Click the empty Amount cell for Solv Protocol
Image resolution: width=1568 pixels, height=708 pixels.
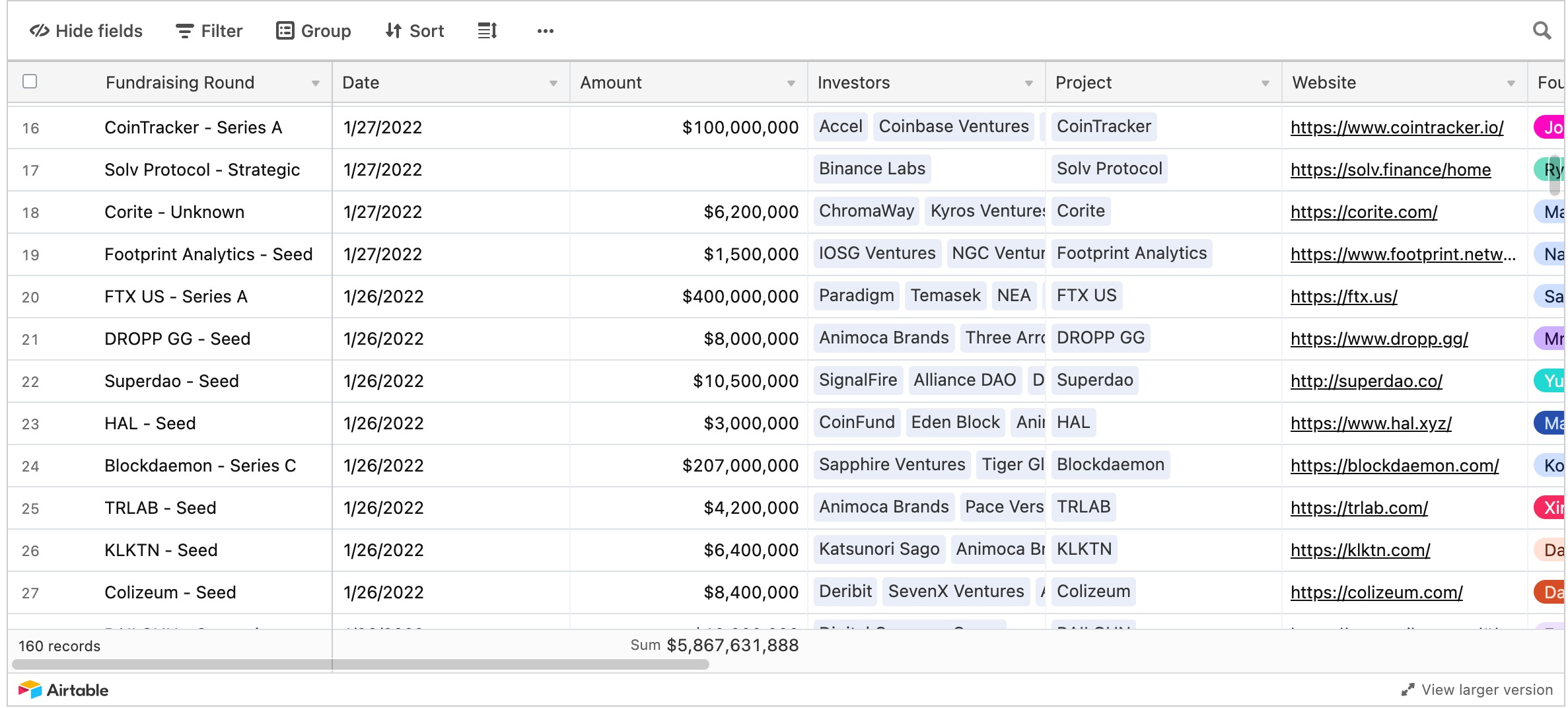(x=688, y=170)
